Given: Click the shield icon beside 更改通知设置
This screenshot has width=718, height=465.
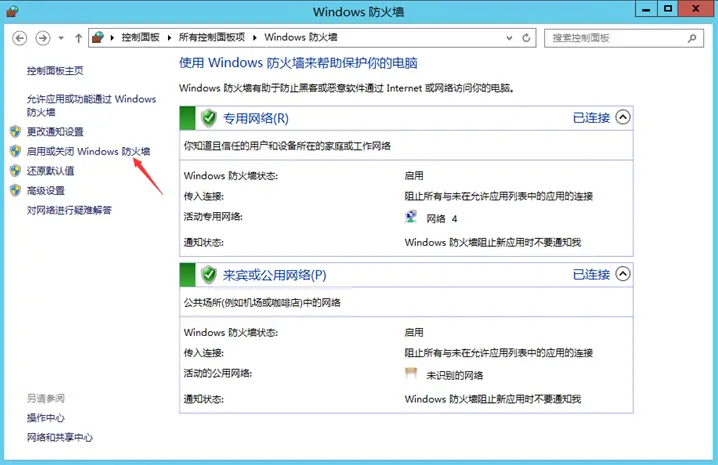Looking at the screenshot, I should (16, 131).
